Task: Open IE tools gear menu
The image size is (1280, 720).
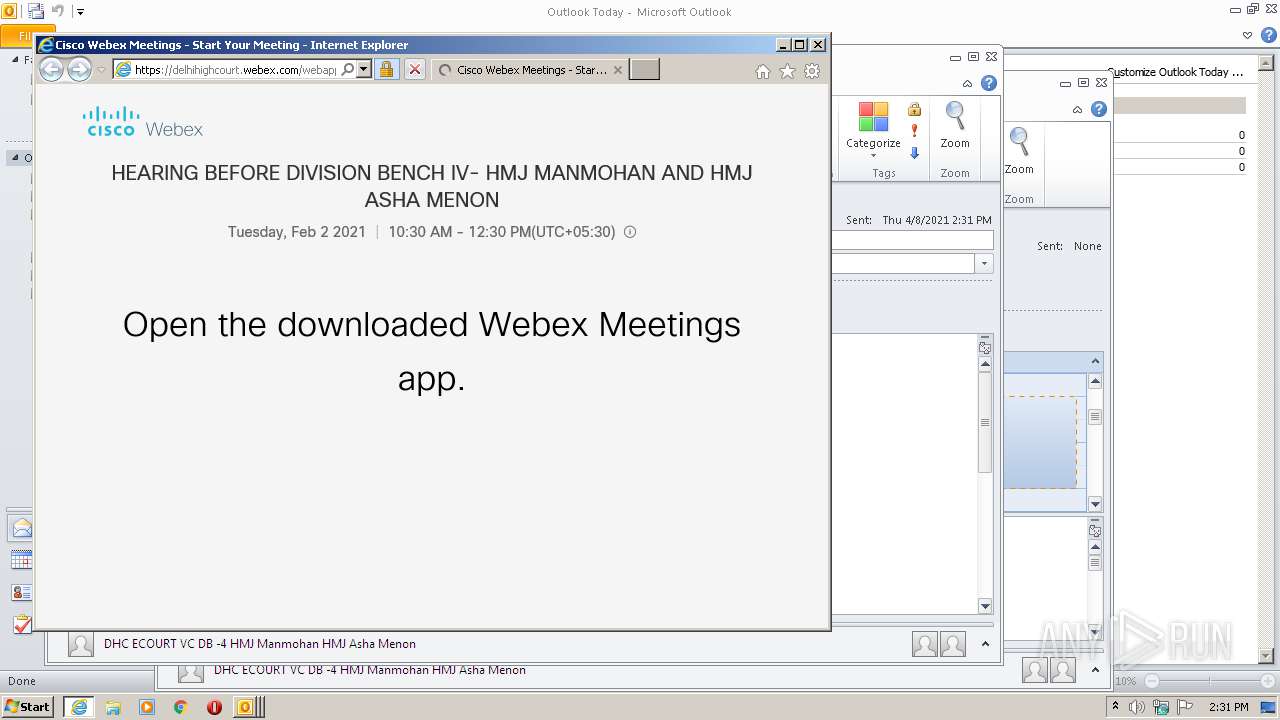Action: click(812, 71)
